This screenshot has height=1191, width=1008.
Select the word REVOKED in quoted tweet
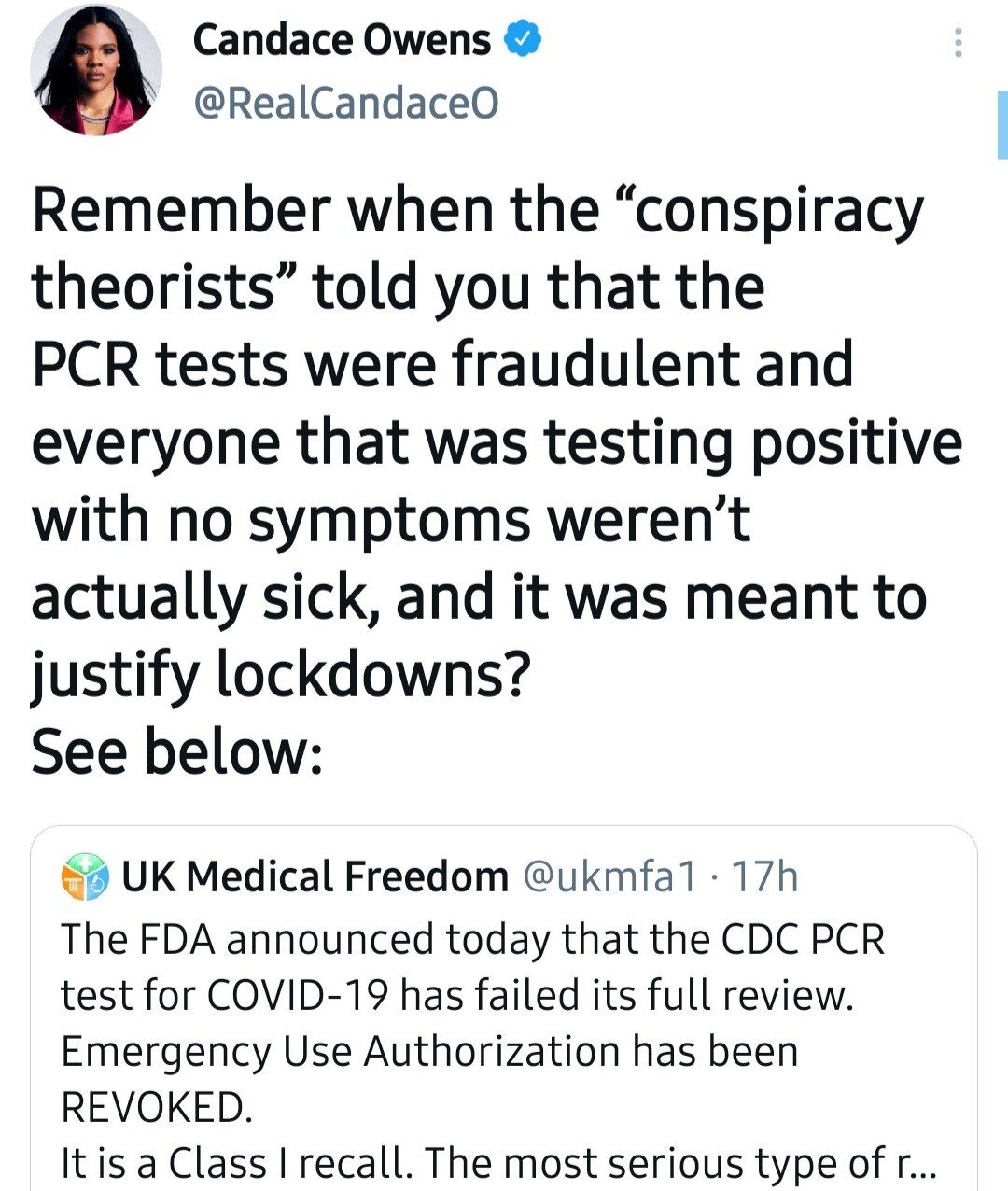click(156, 1107)
